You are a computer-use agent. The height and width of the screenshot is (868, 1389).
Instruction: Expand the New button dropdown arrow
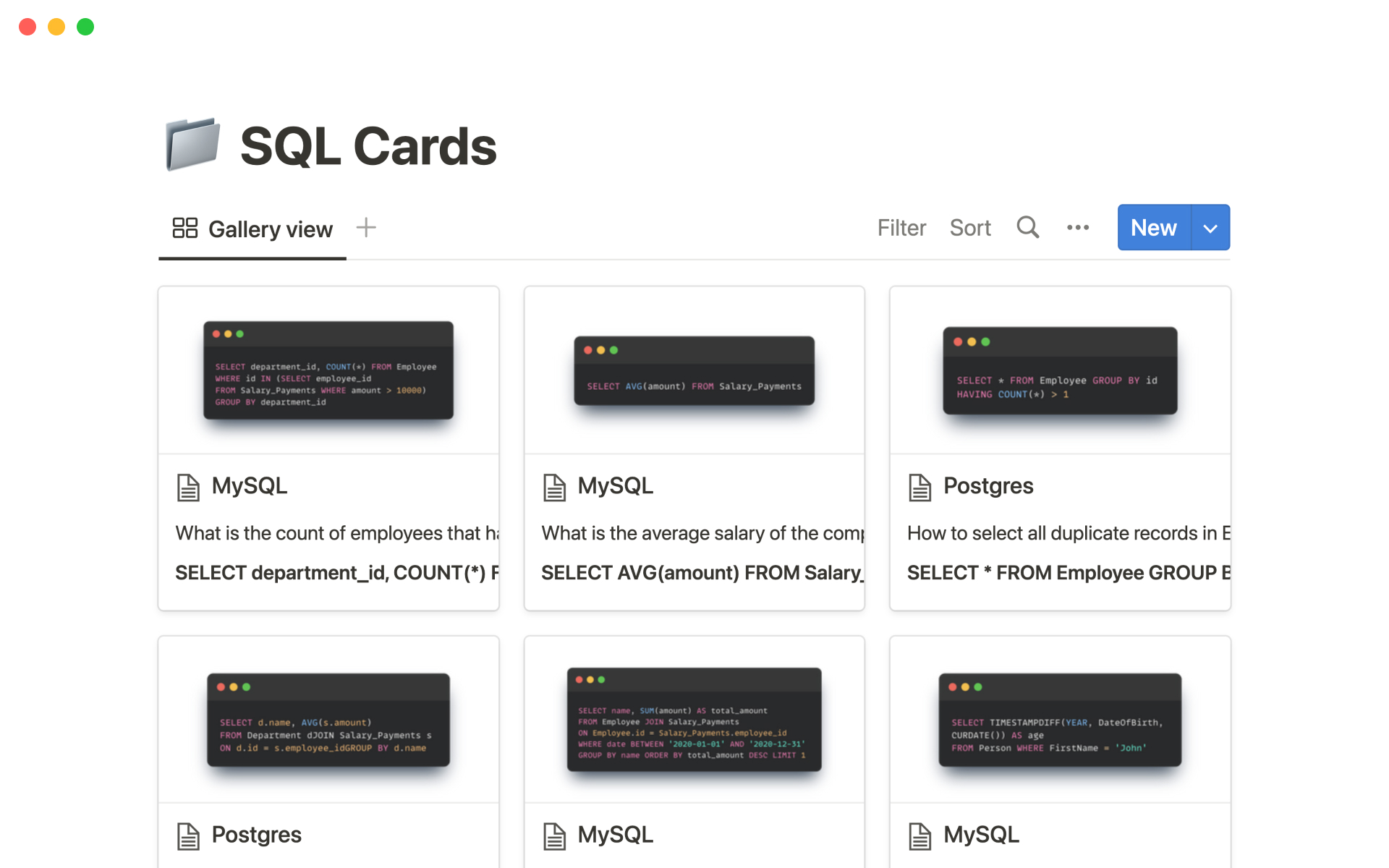click(1210, 228)
